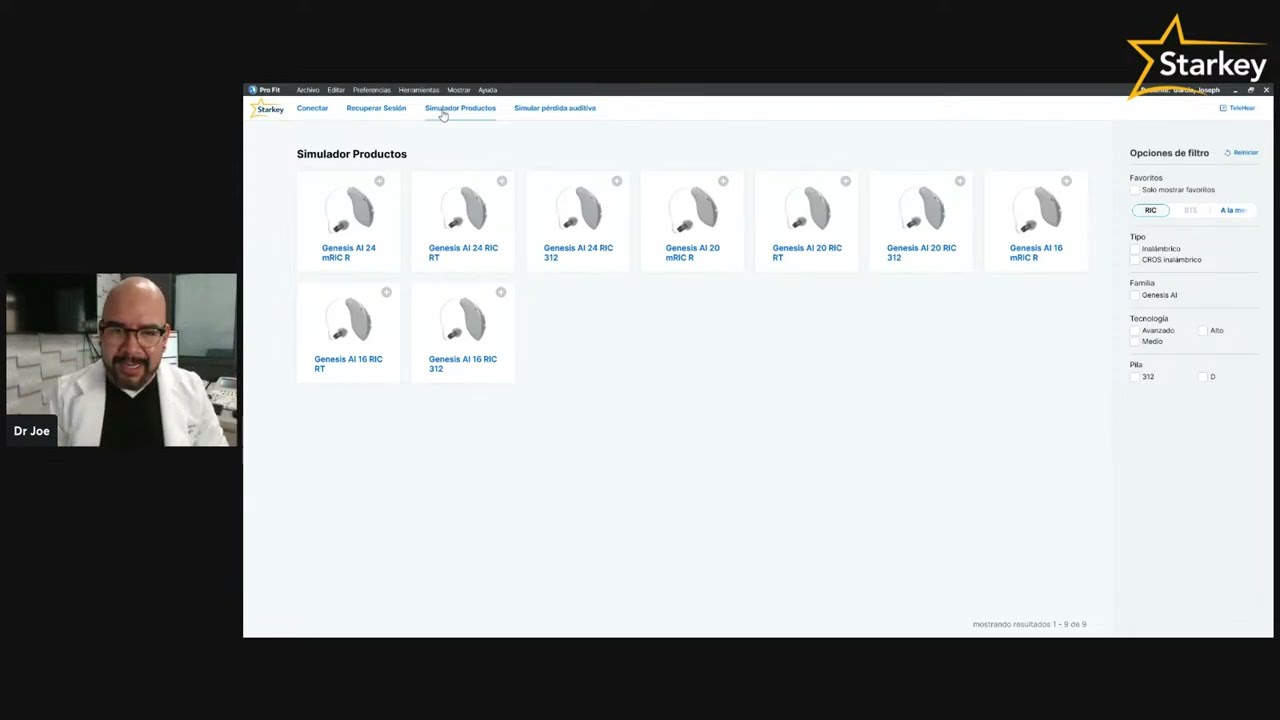This screenshot has height=720, width=1280.
Task: Click the Starkey logo in the toolbar
Action: point(267,108)
